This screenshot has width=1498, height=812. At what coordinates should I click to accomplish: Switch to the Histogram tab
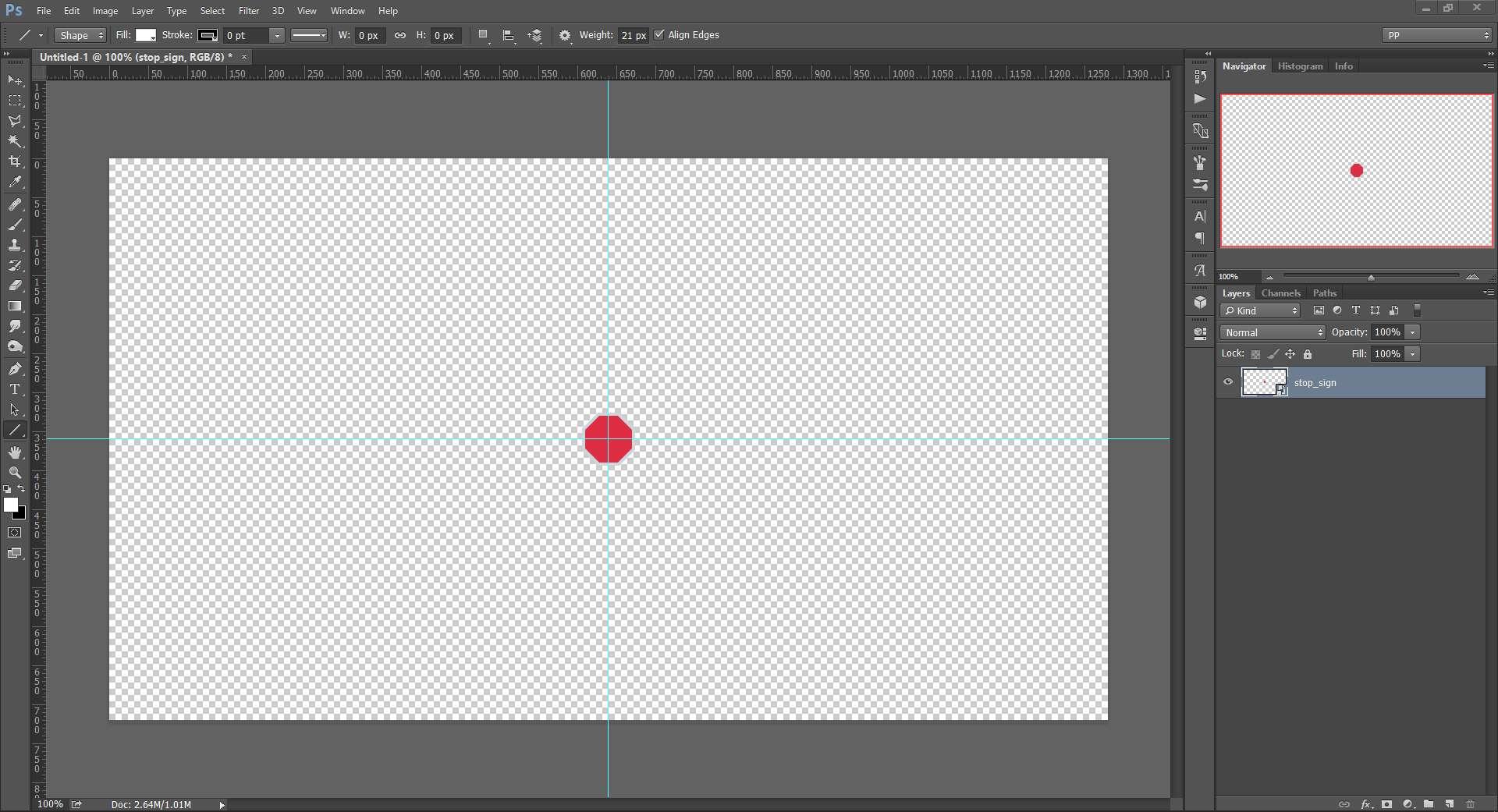point(1300,66)
